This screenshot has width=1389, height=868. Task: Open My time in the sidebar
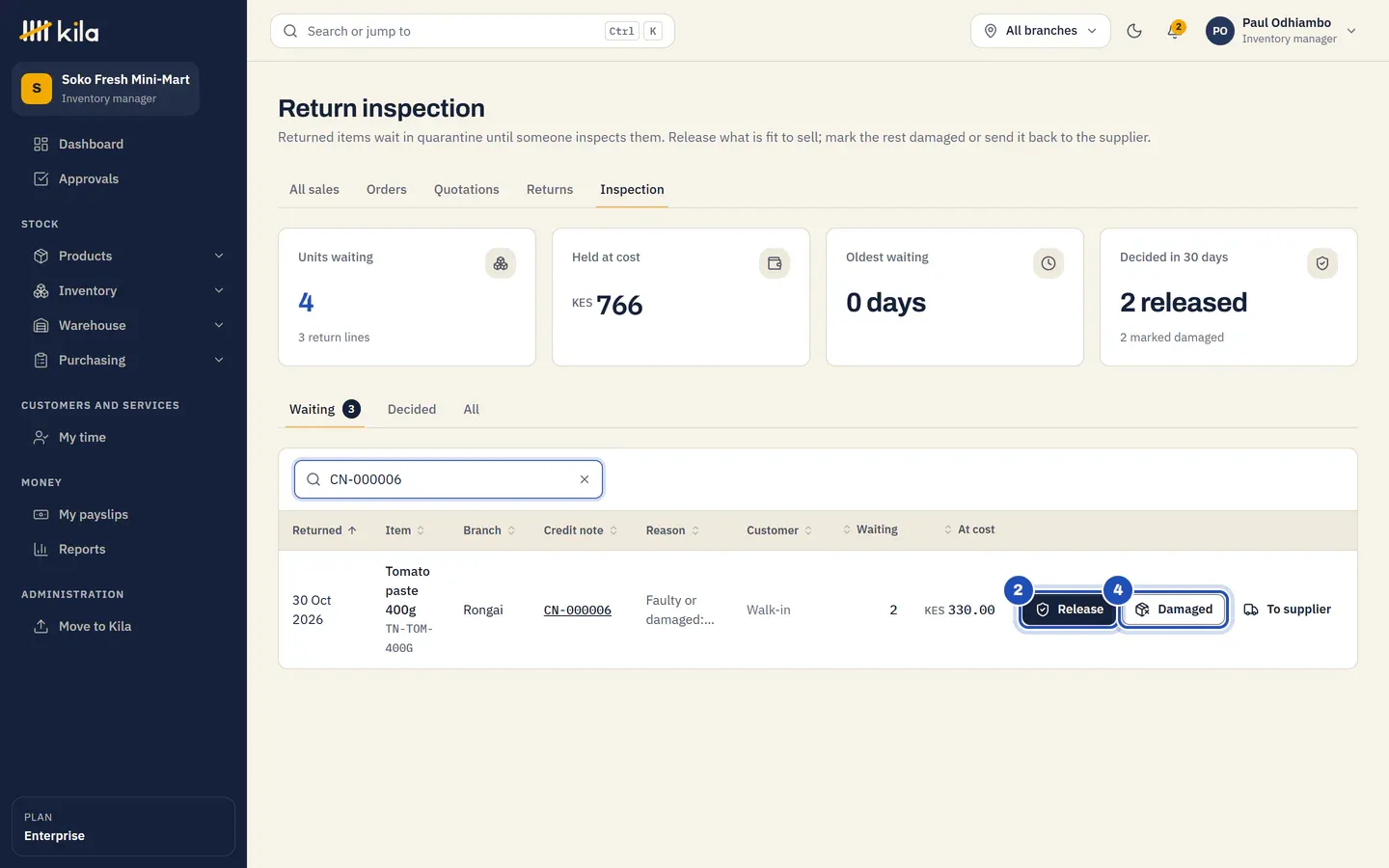(x=123, y=437)
